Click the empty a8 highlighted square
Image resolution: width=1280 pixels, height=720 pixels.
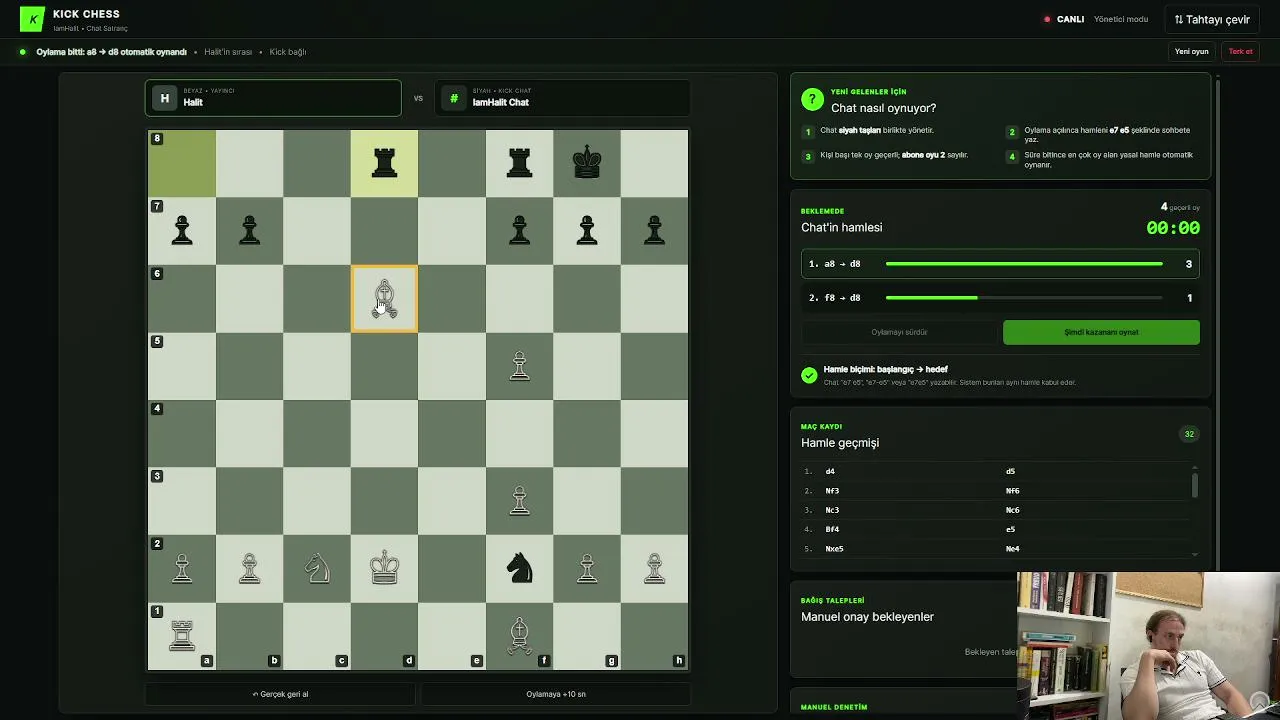(x=182, y=163)
